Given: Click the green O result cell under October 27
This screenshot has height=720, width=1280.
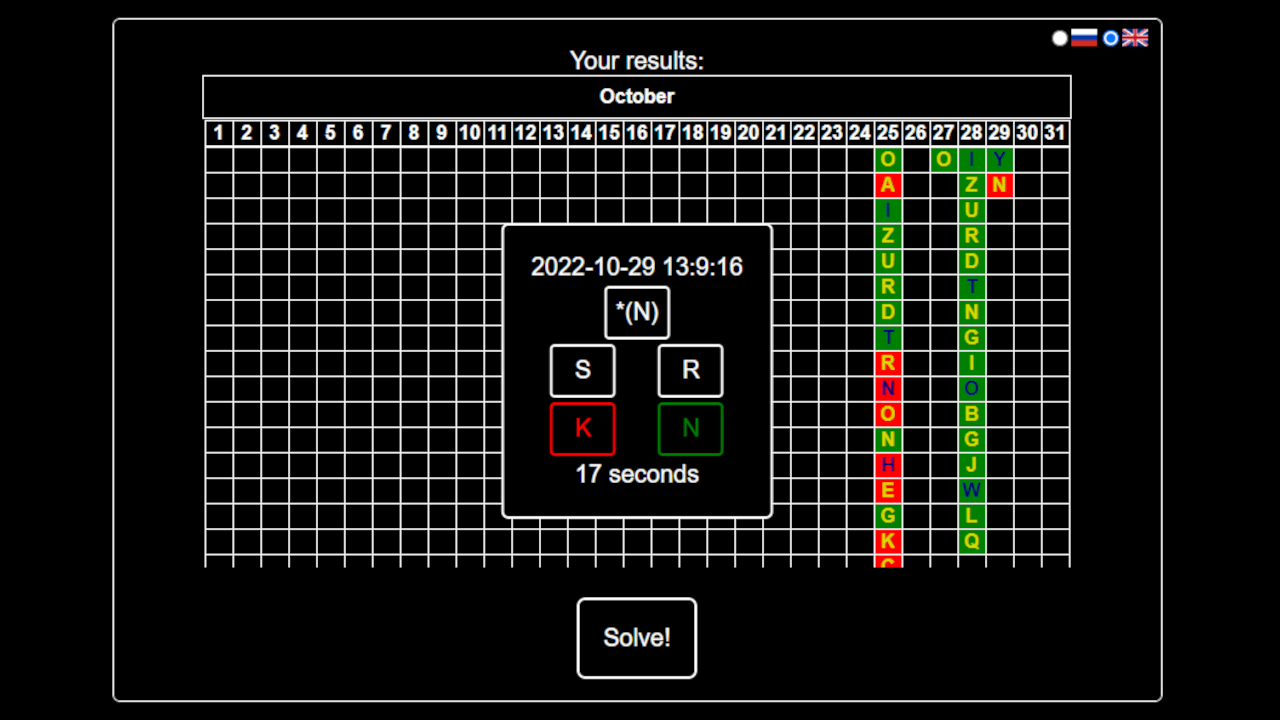Looking at the screenshot, I should (943, 158).
